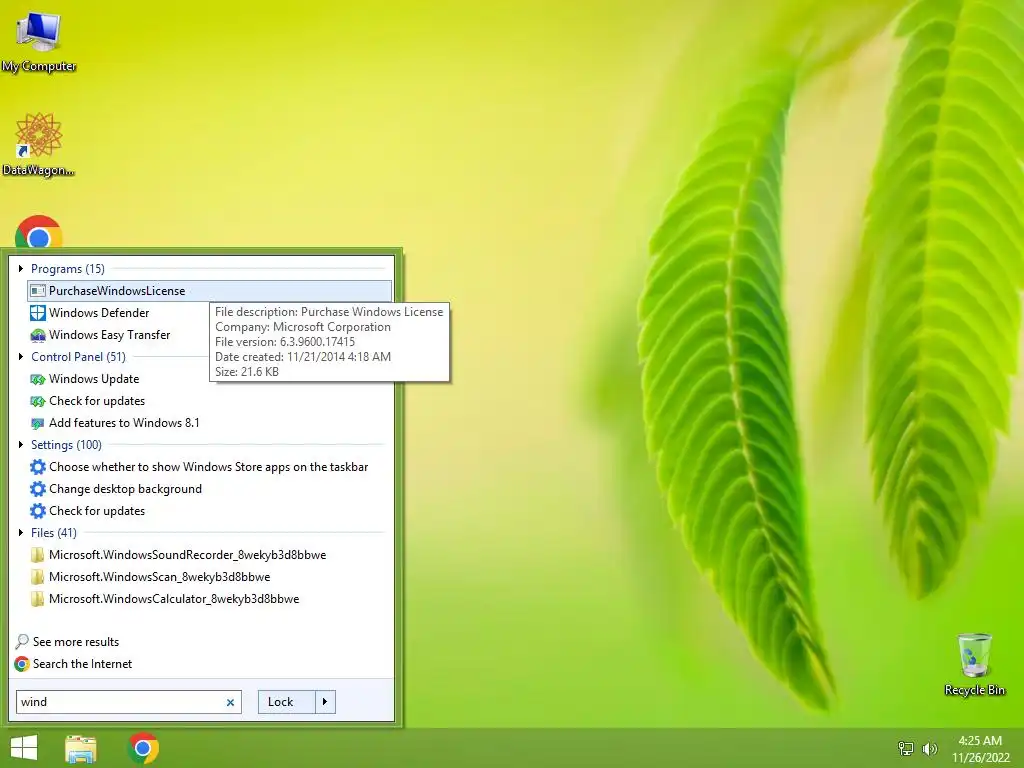Clear the search box with the X

click(x=230, y=703)
